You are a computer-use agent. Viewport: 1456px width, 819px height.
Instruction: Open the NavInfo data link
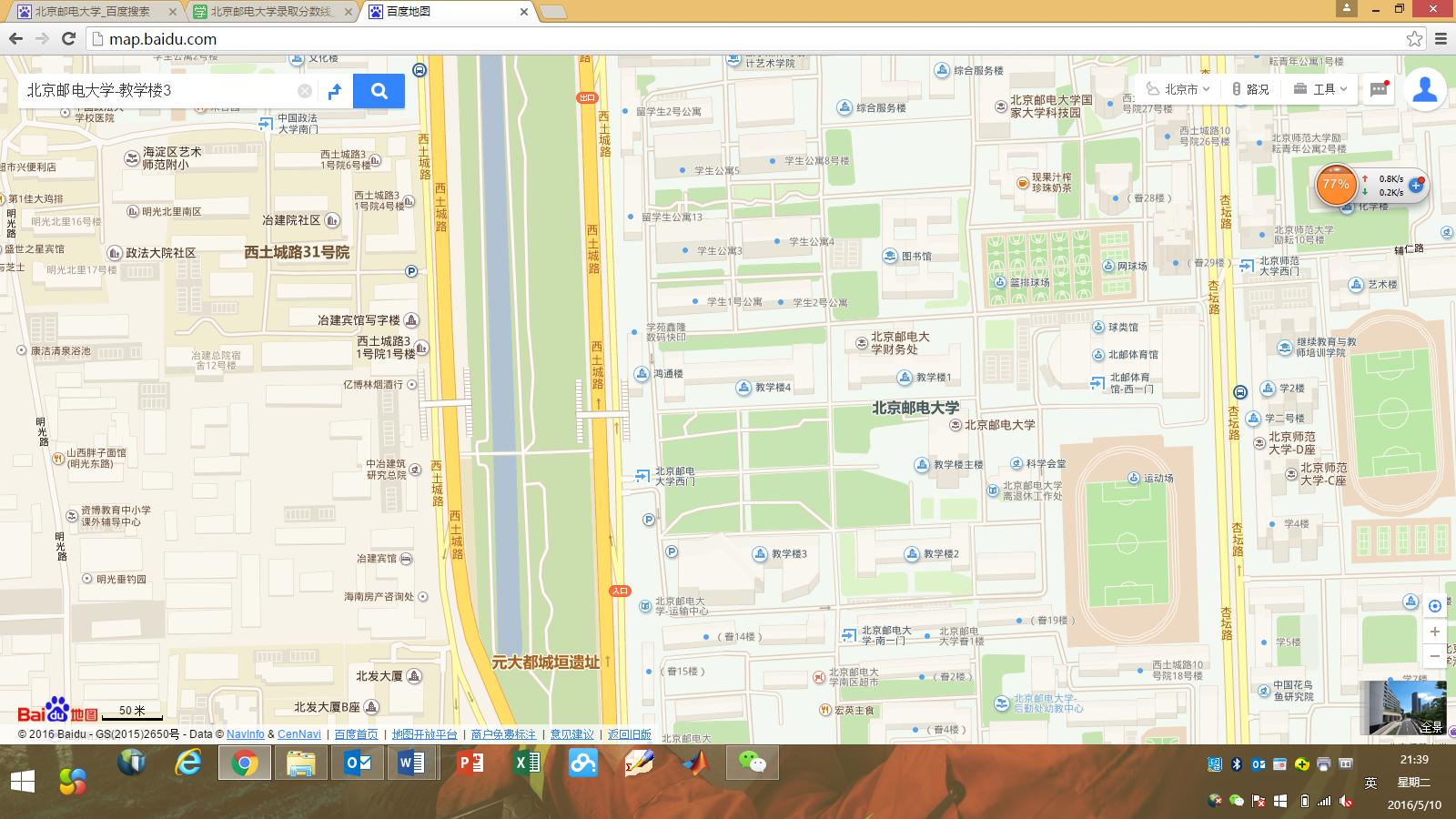(x=246, y=734)
